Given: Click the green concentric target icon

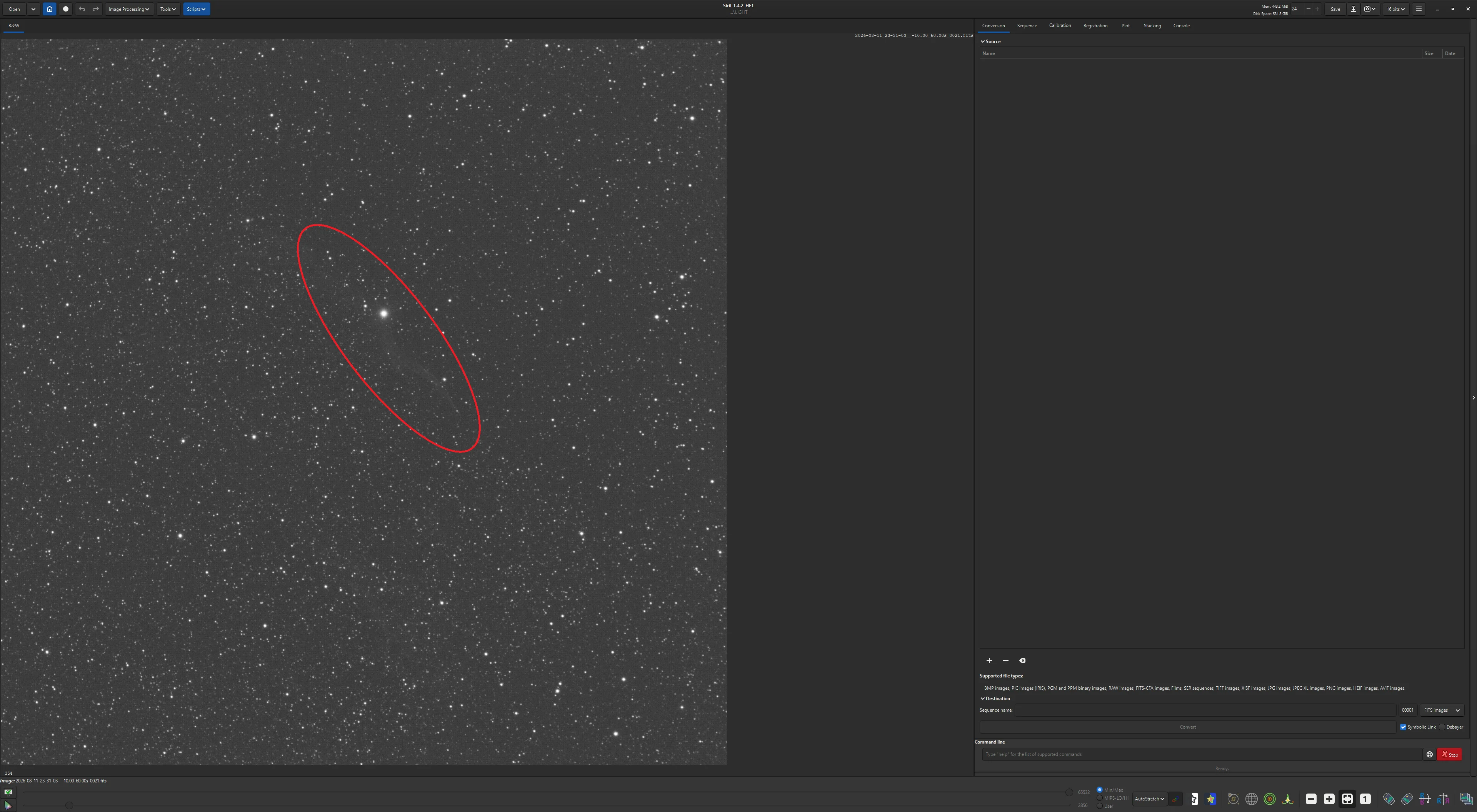Looking at the screenshot, I should (1269, 799).
